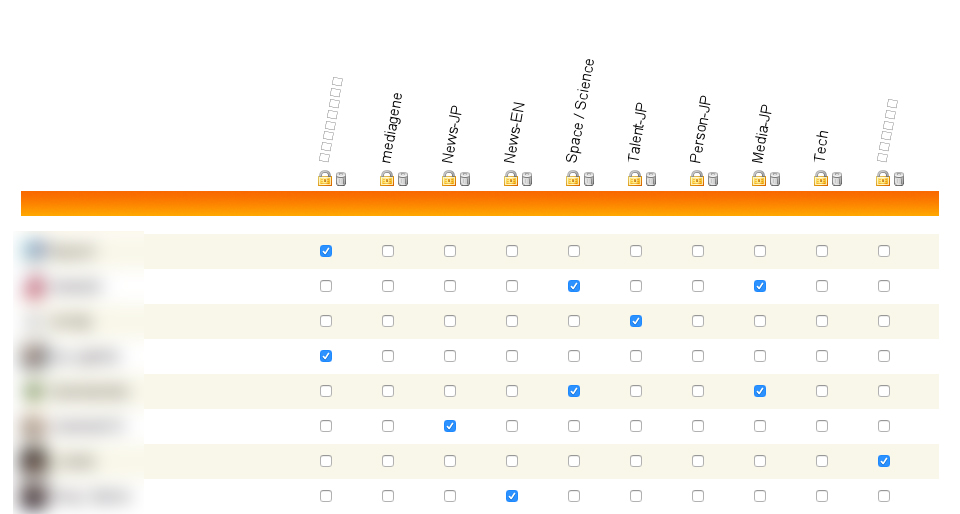Click the trash icon under Space / Science
The image size is (960, 514).
589,179
